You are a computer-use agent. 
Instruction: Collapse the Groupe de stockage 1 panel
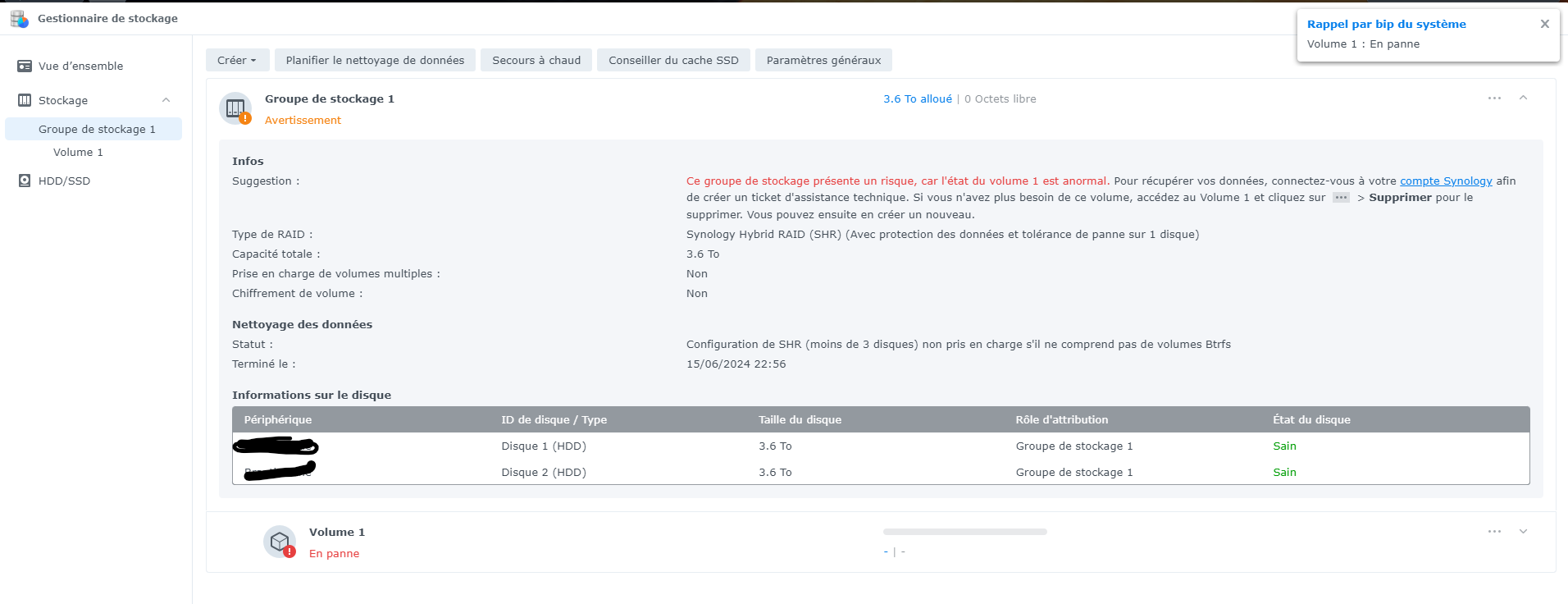pyautogui.click(x=1523, y=98)
